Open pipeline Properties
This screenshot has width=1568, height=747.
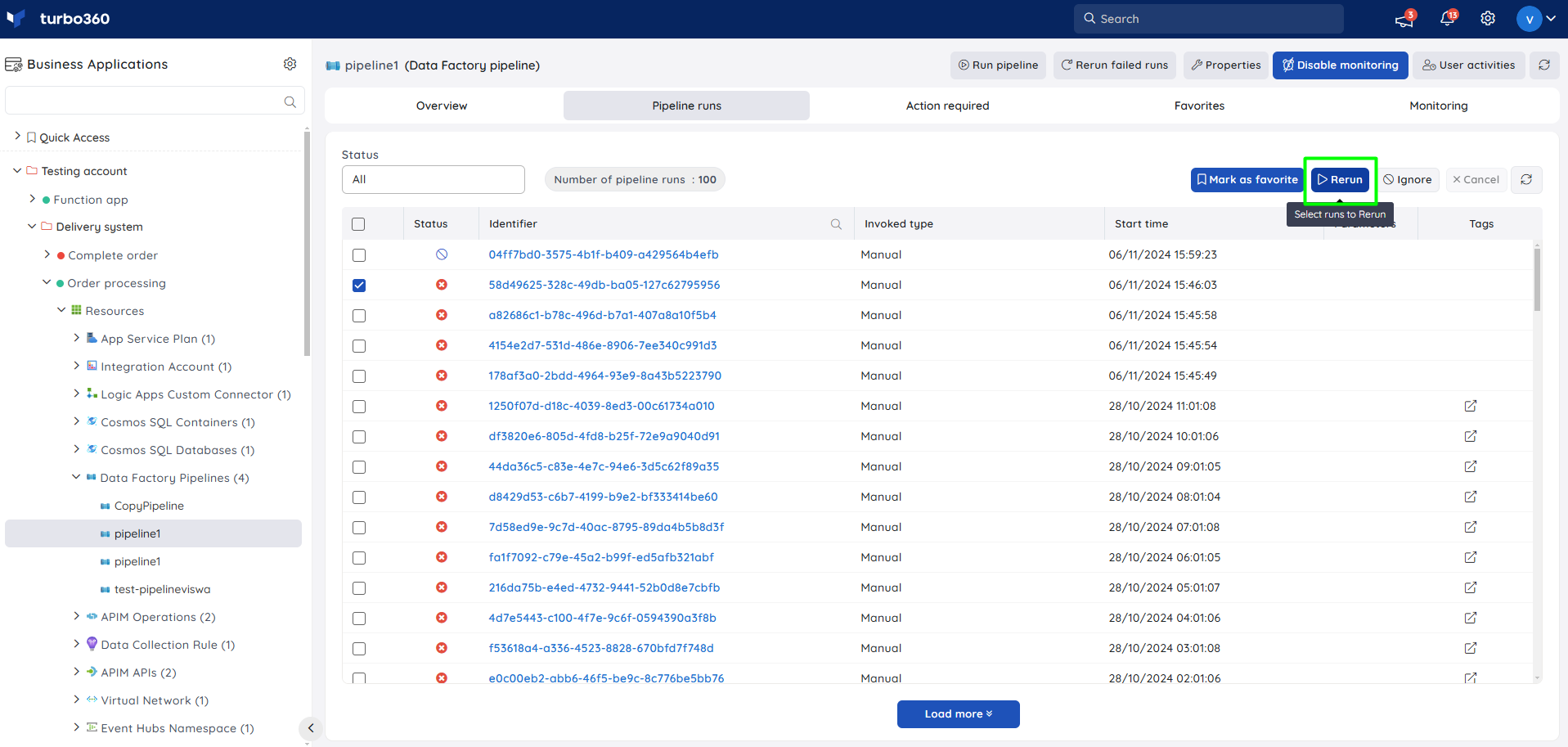coord(1226,65)
